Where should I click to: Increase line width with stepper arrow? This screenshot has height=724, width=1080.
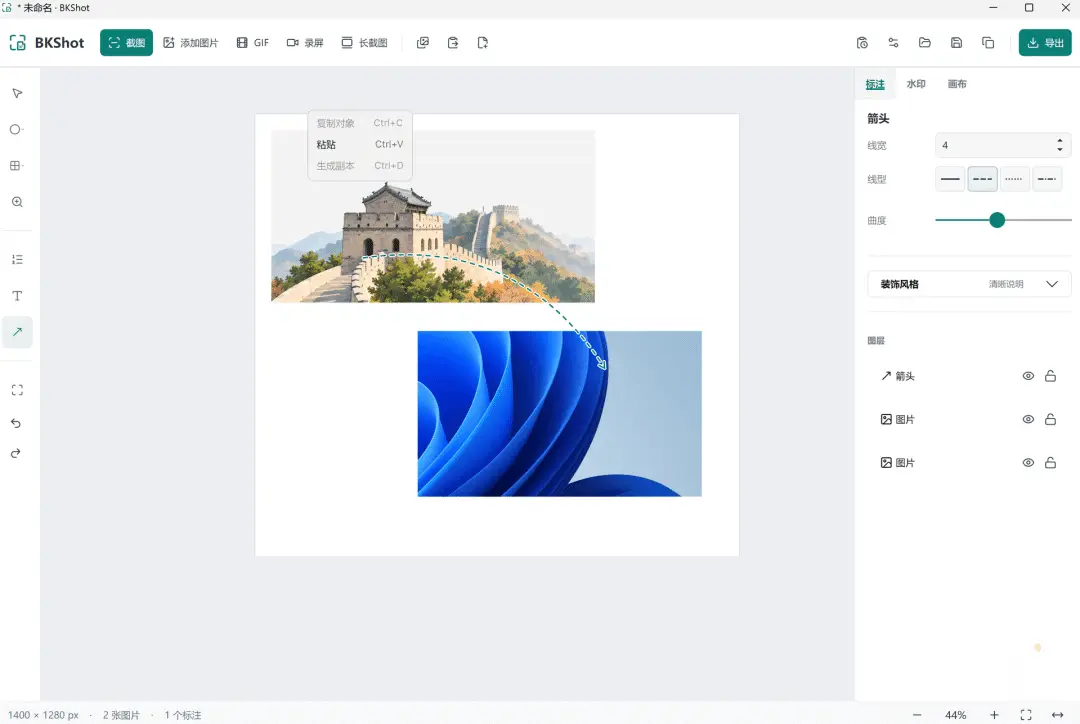click(1059, 141)
